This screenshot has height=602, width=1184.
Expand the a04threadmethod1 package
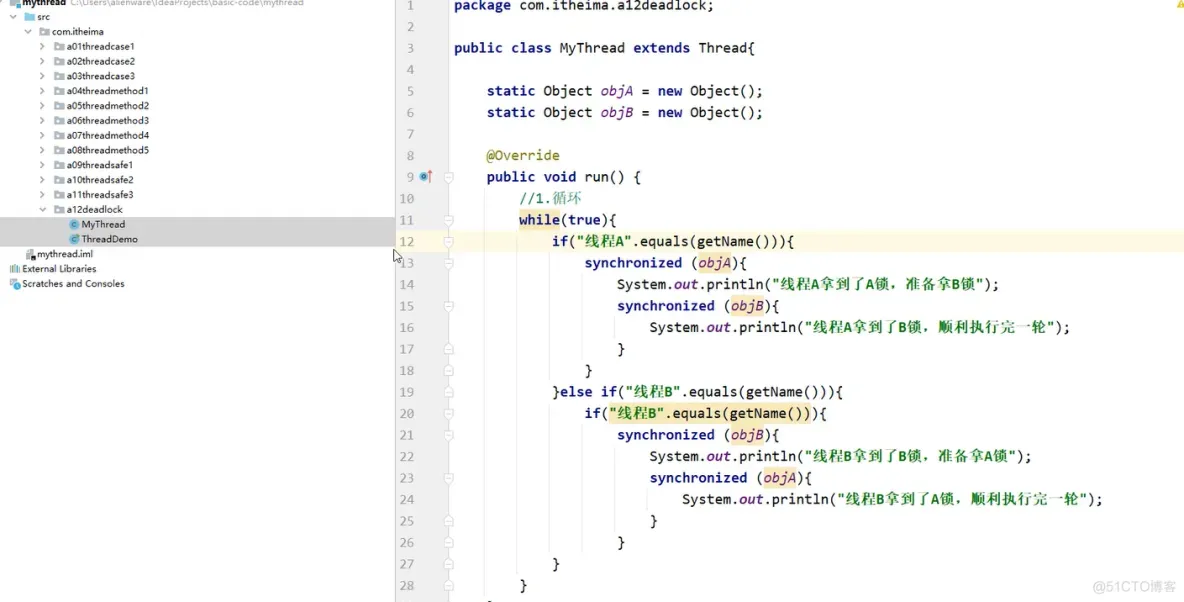point(42,91)
